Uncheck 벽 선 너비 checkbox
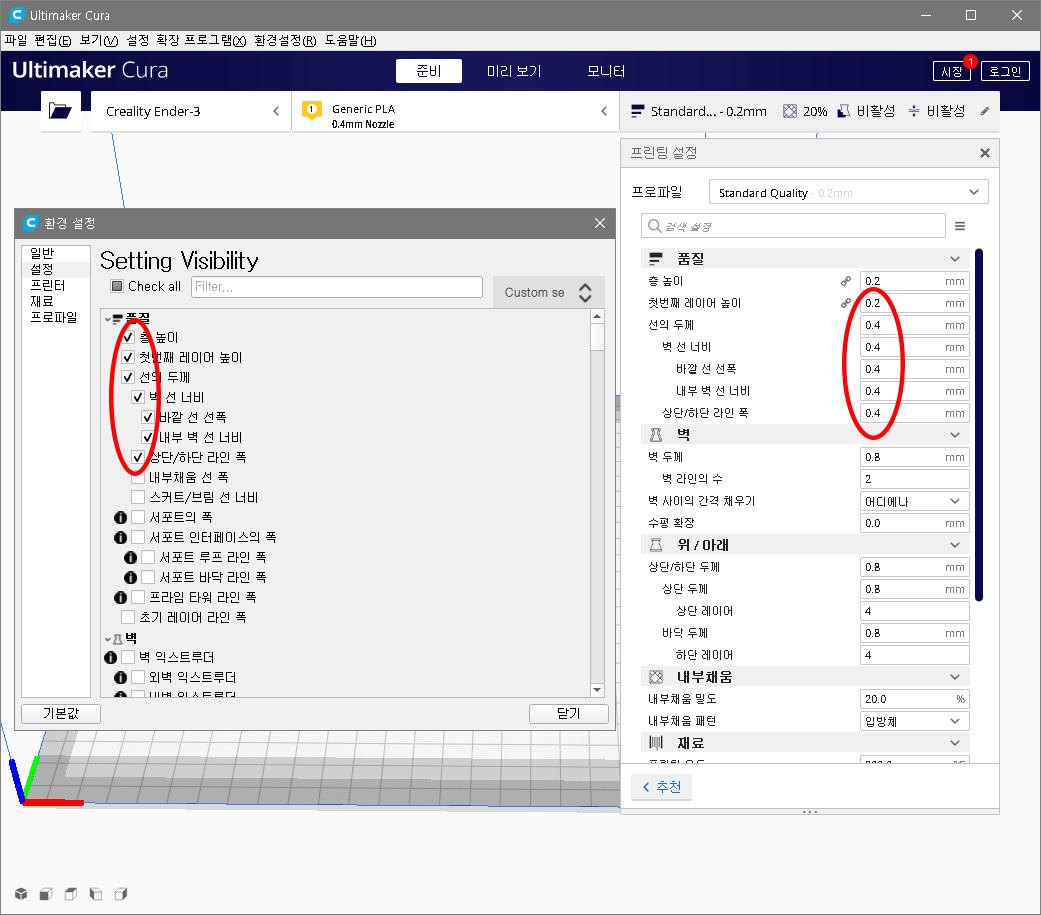The height and width of the screenshot is (915, 1041). [x=138, y=397]
